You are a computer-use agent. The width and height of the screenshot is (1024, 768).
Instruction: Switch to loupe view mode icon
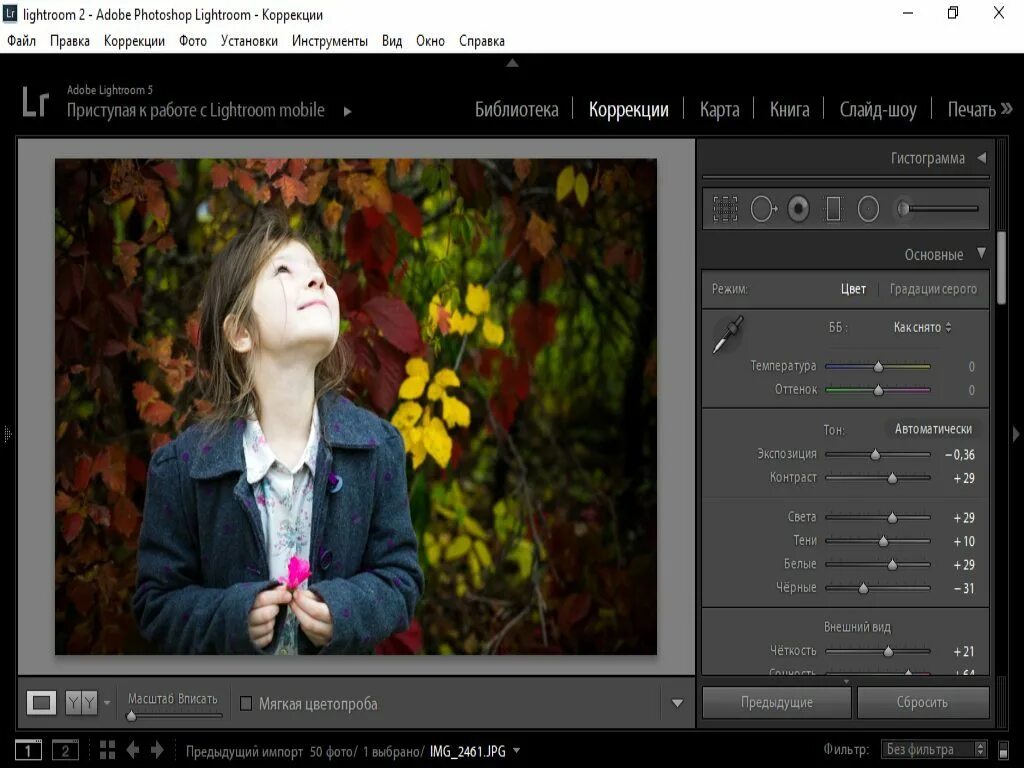point(41,703)
